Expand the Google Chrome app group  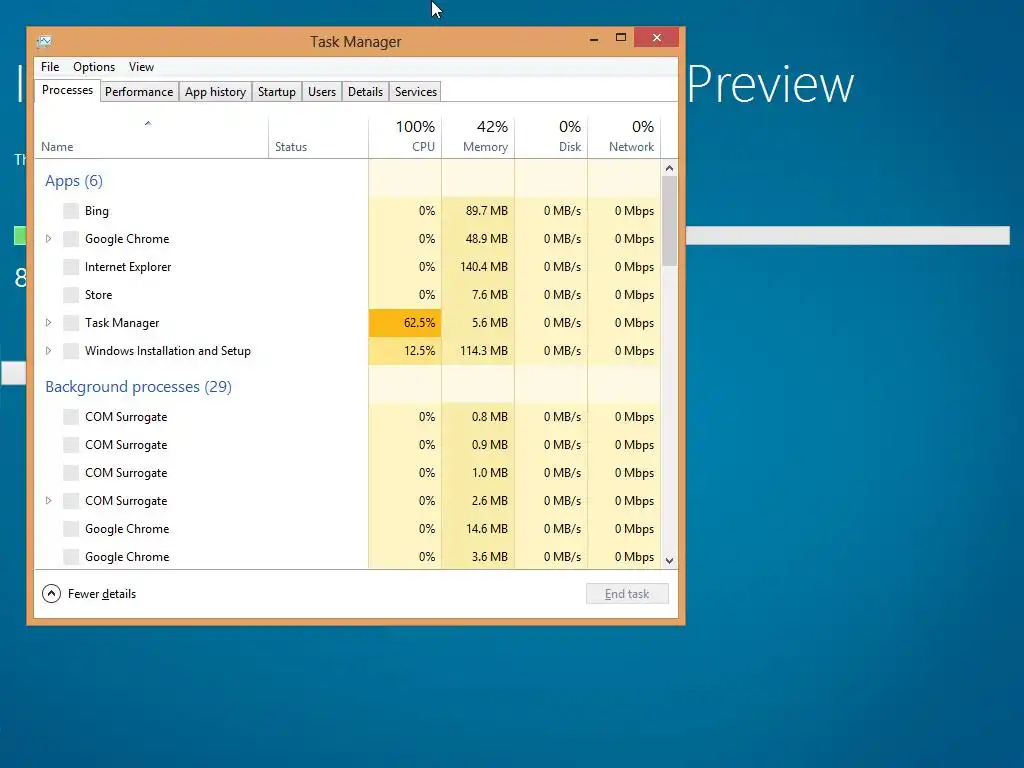pos(48,239)
